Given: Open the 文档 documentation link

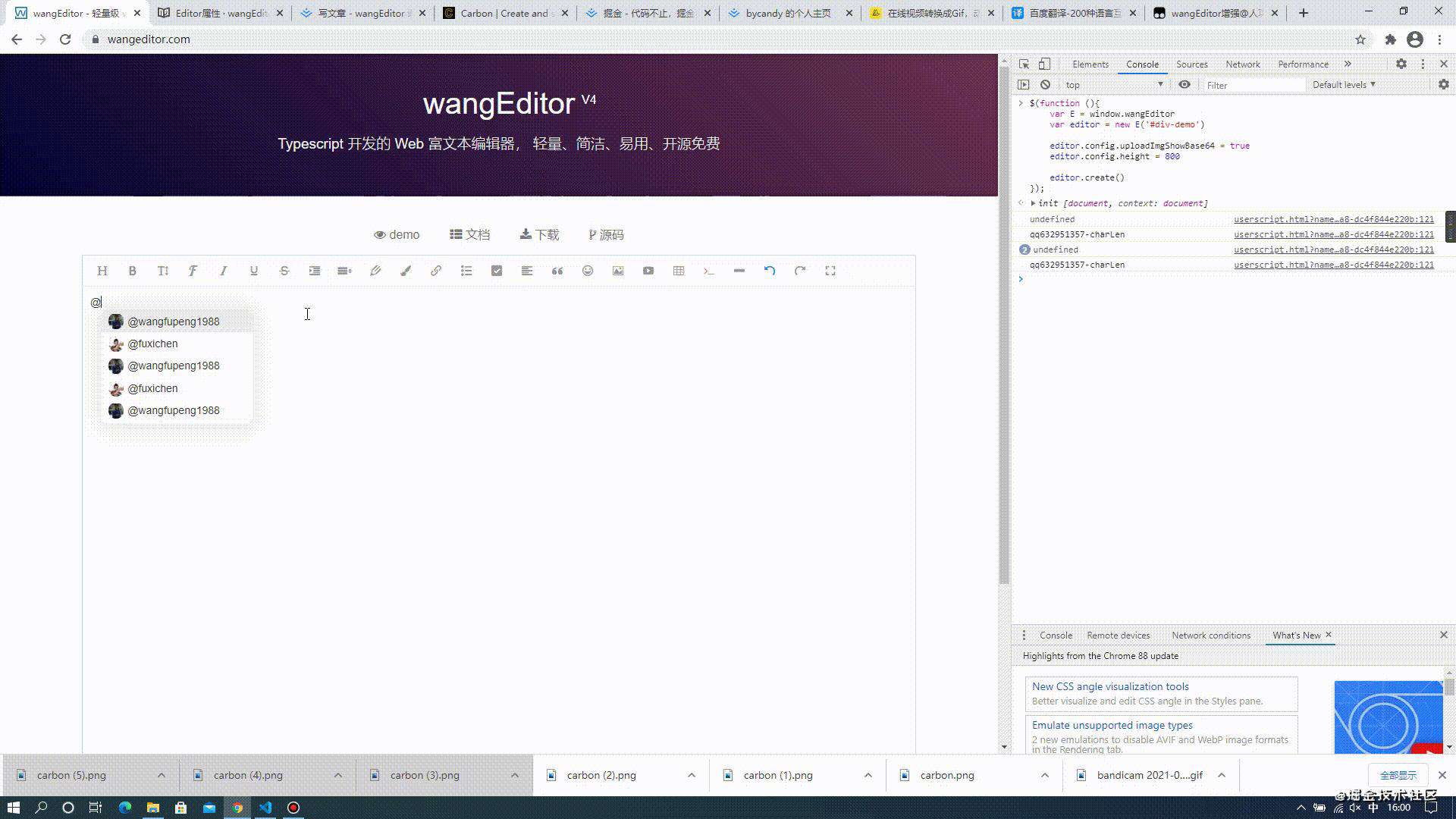Looking at the screenshot, I should coord(469,235).
